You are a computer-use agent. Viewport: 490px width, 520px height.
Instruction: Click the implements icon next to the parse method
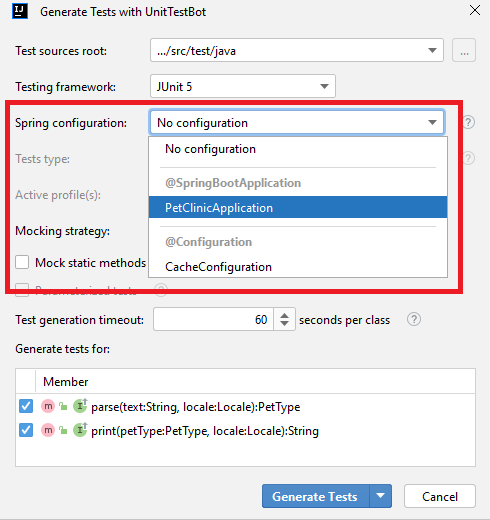[x=80, y=406]
